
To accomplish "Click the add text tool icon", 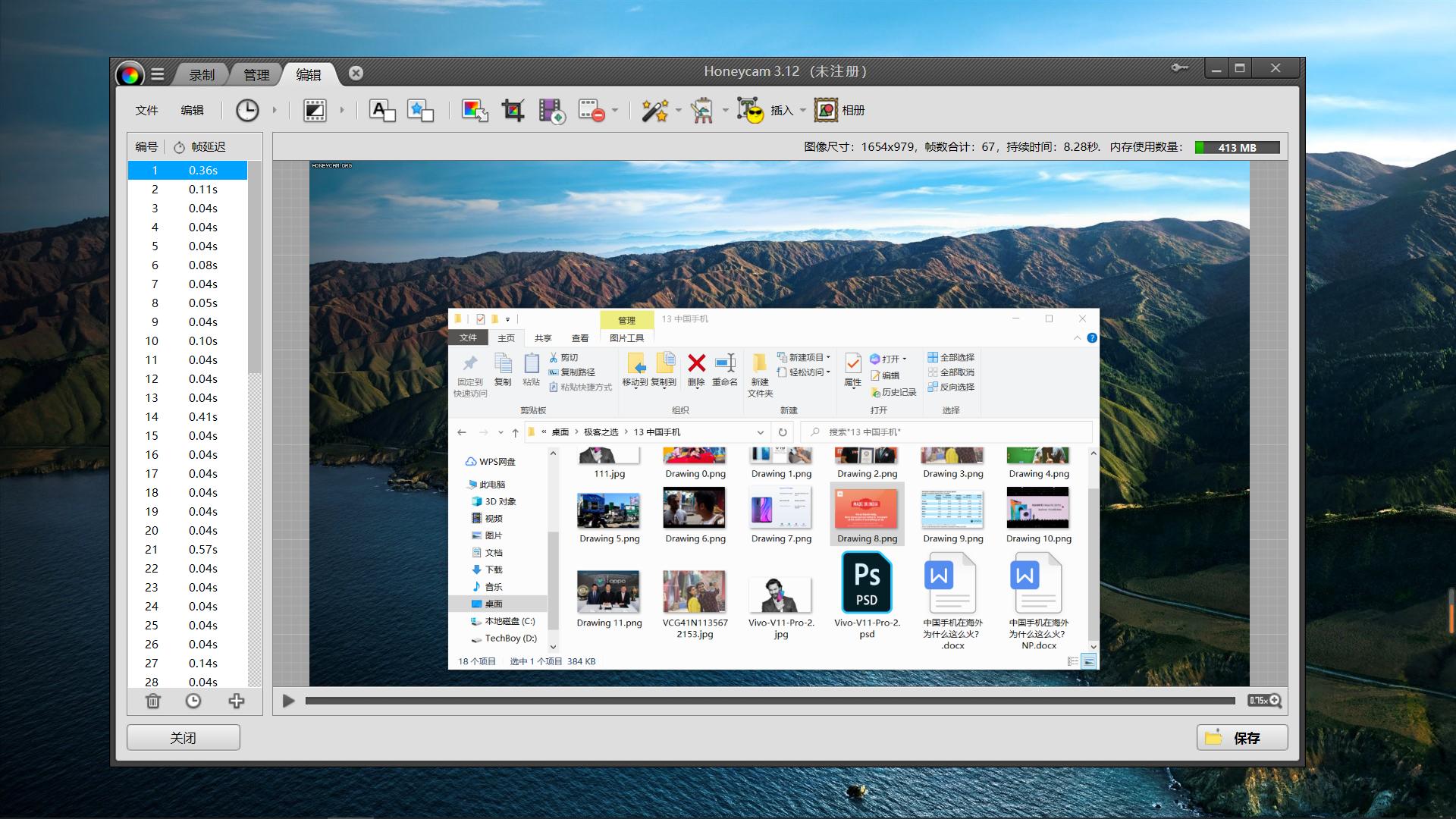I will (382, 111).
